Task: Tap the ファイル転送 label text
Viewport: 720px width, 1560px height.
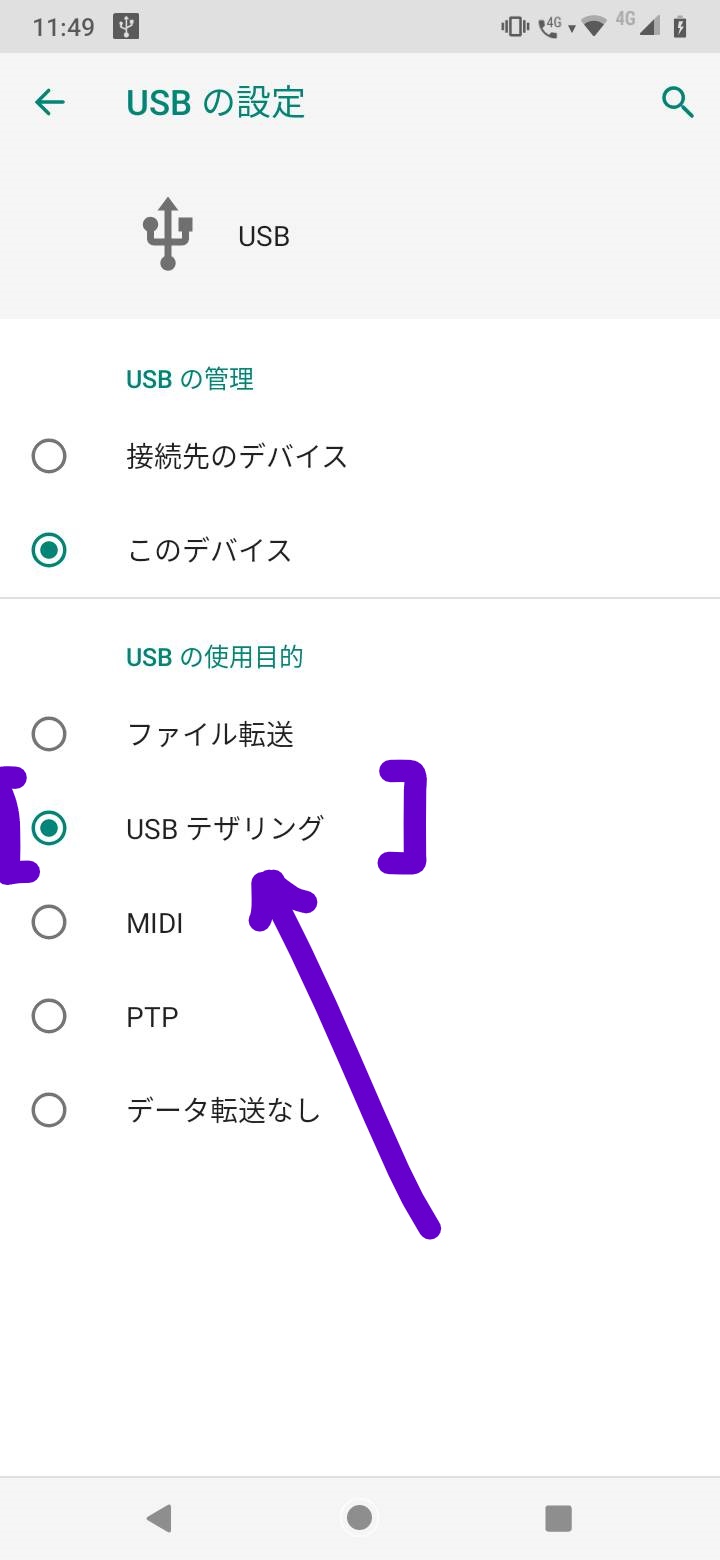Action: click(x=210, y=735)
